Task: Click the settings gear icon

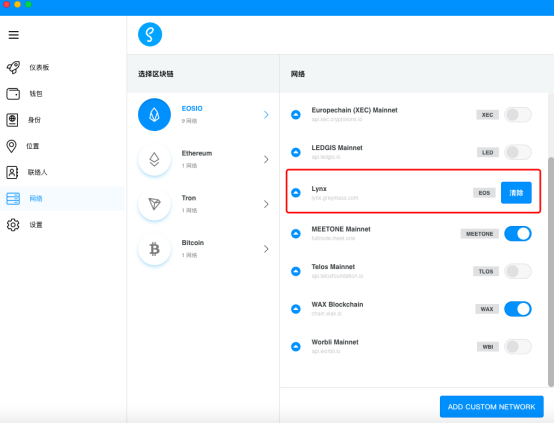Action: 13,225
